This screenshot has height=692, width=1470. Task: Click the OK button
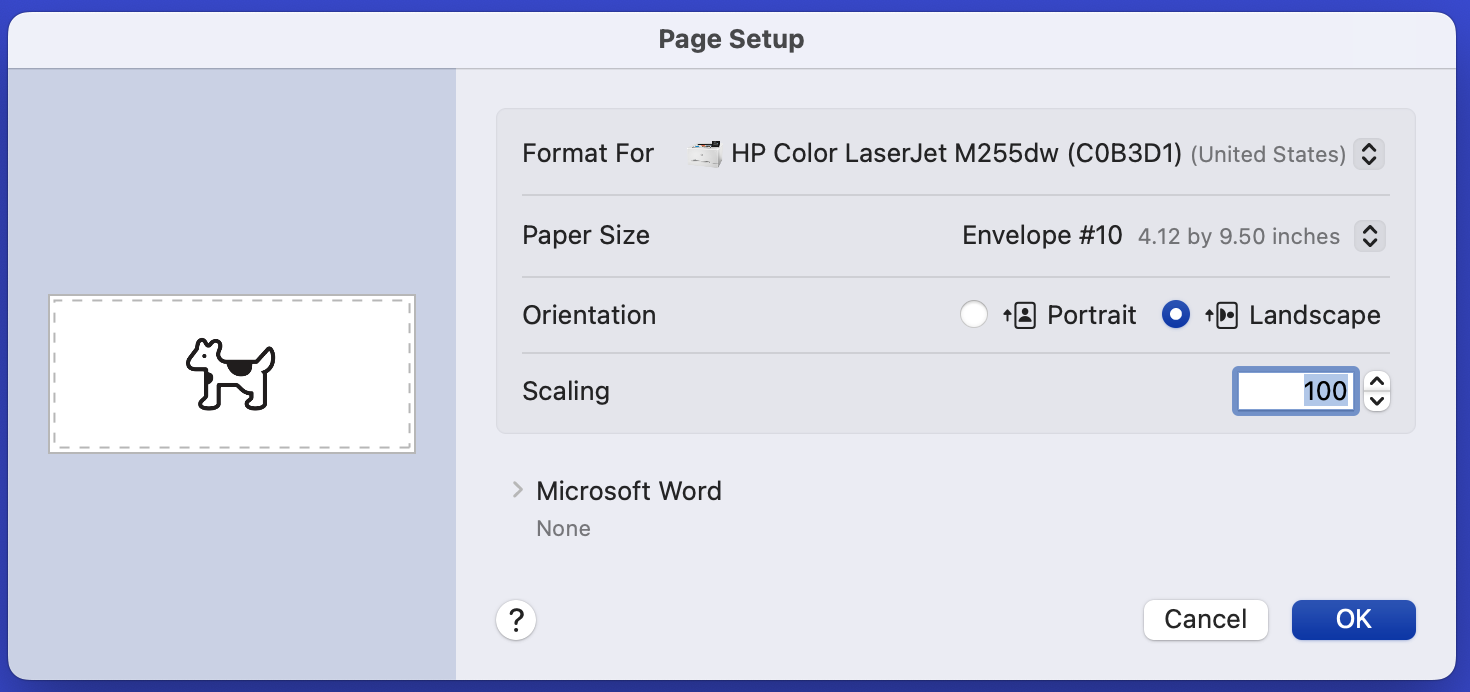(x=1353, y=619)
